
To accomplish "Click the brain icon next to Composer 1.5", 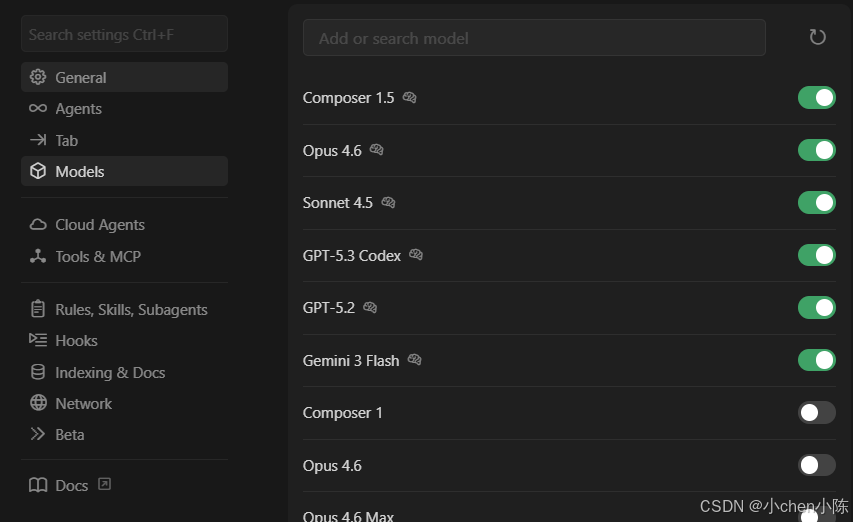I will (x=409, y=97).
